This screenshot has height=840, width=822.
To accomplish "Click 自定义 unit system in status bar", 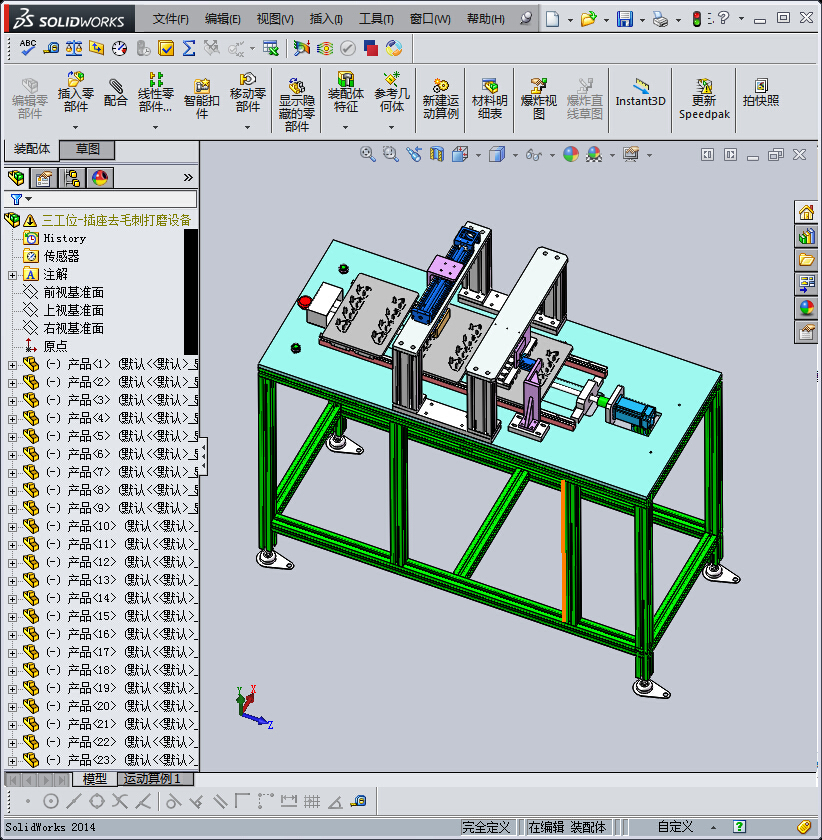I will (x=675, y=827).
